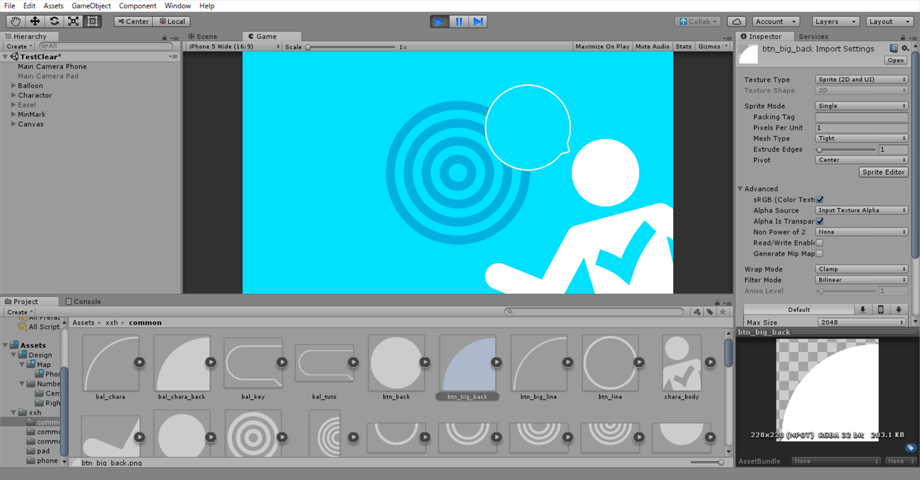The height and width of the screenshot is (480, 920).
Task: Expand the Balloon object in Hierarchy
Action: [13, 86]
